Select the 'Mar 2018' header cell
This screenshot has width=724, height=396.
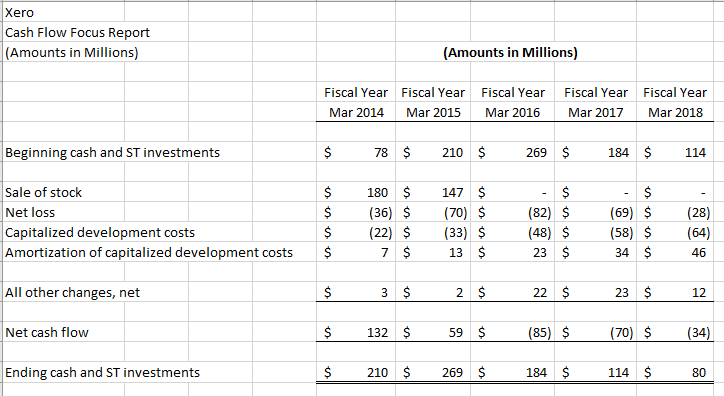click(x=675, y=113)
